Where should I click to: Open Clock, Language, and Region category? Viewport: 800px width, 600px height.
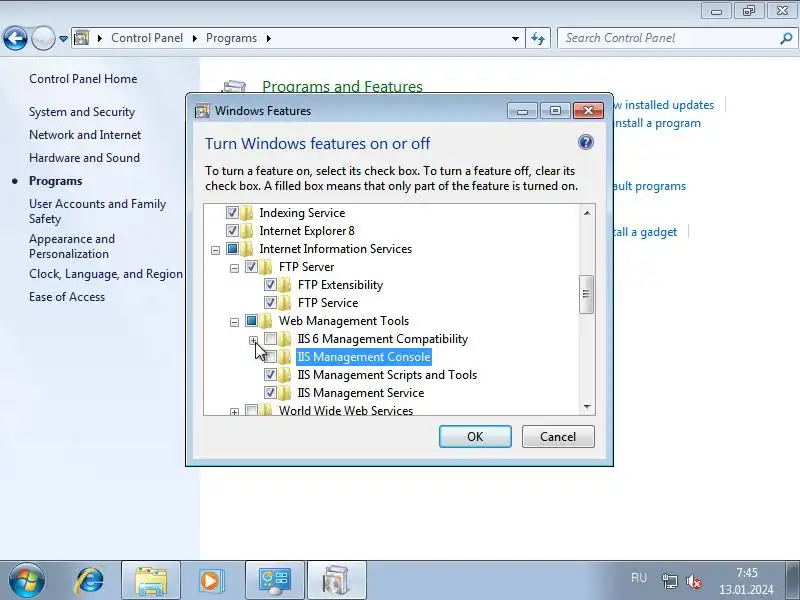106,274
